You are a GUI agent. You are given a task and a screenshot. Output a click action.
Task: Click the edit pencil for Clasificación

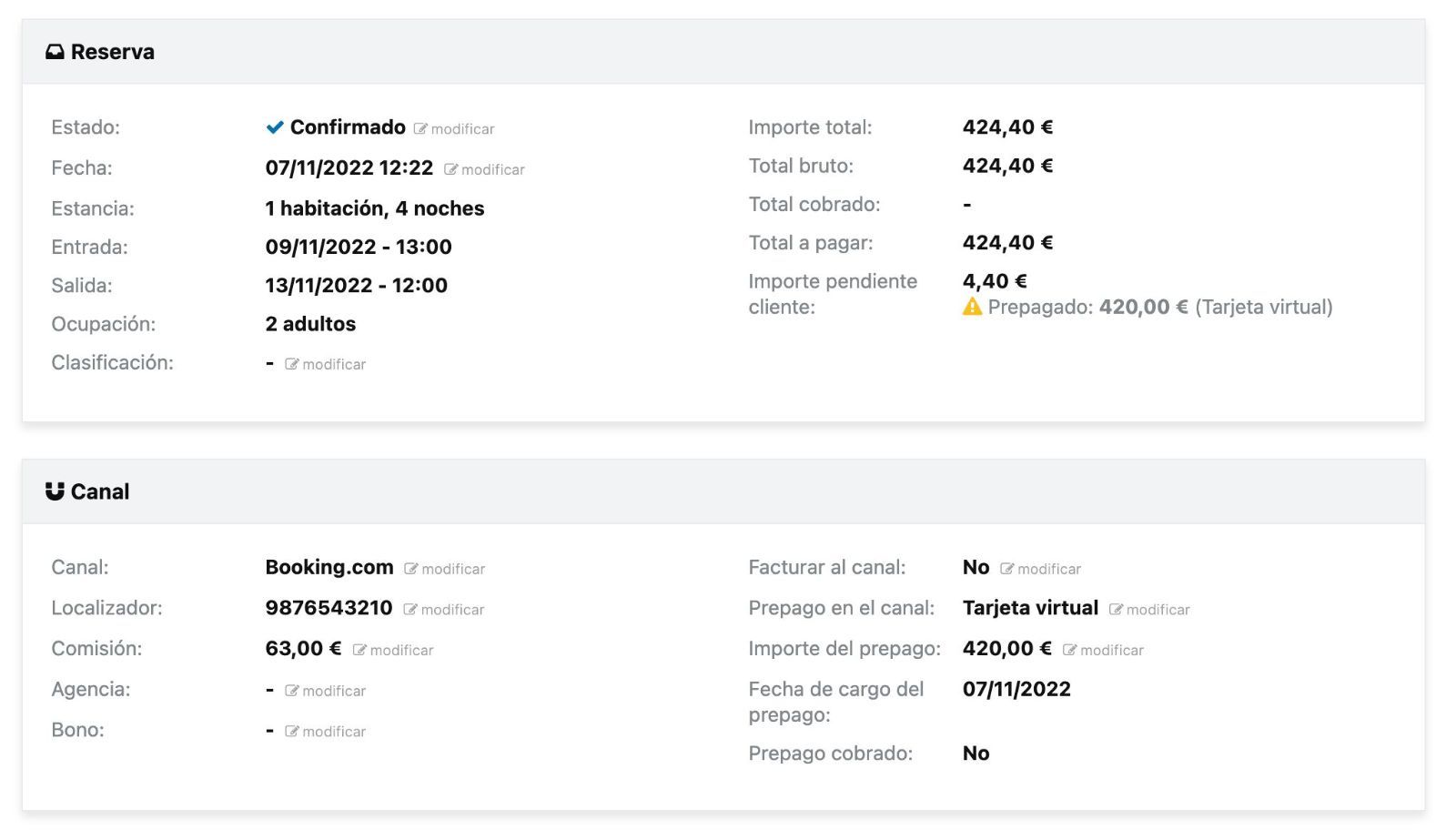coord(292,364)
